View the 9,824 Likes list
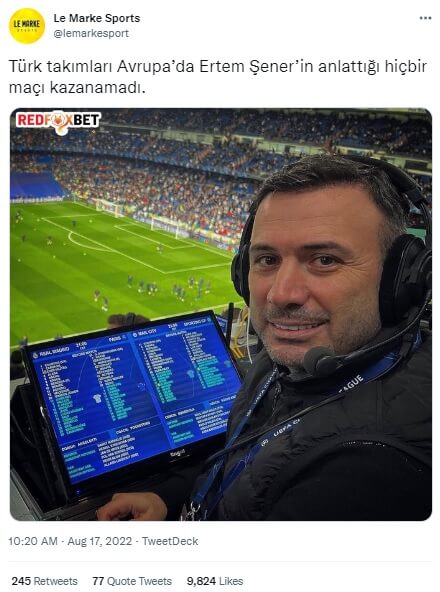The image size is (440, 592). coord(215,581)
